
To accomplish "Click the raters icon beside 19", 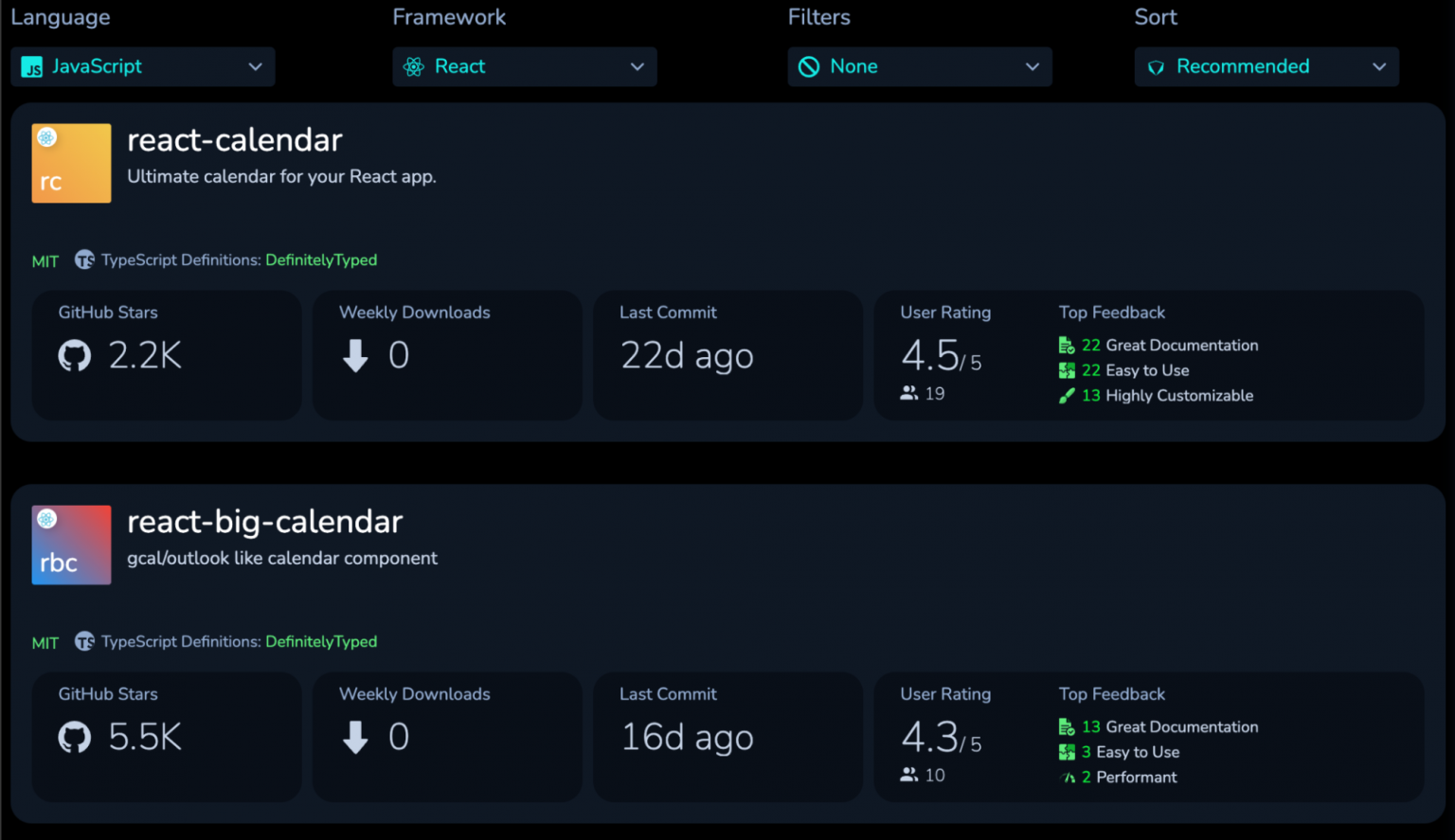I will point(909,393).
